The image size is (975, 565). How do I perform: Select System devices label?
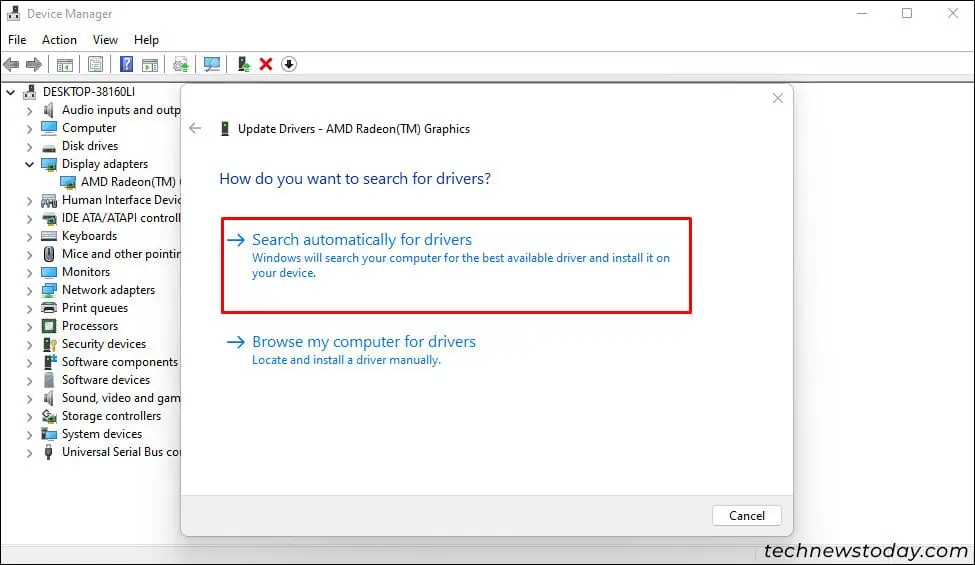click(x=102, y=434)
